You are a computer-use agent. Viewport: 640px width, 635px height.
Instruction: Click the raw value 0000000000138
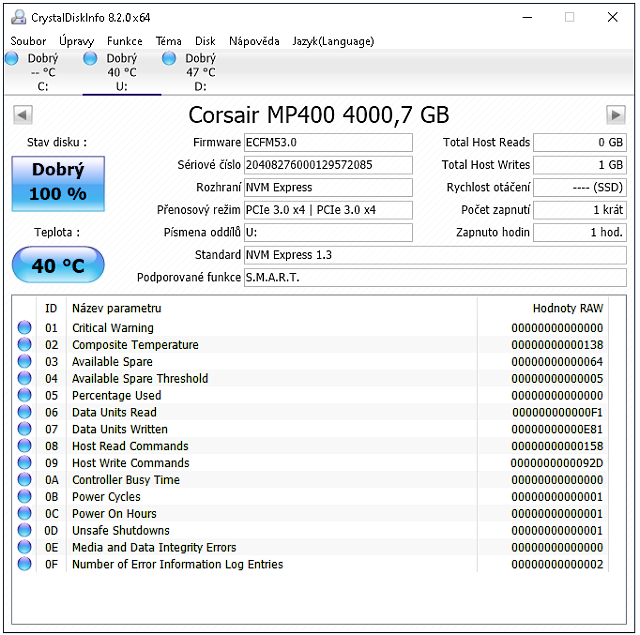[x=557, y=344]
